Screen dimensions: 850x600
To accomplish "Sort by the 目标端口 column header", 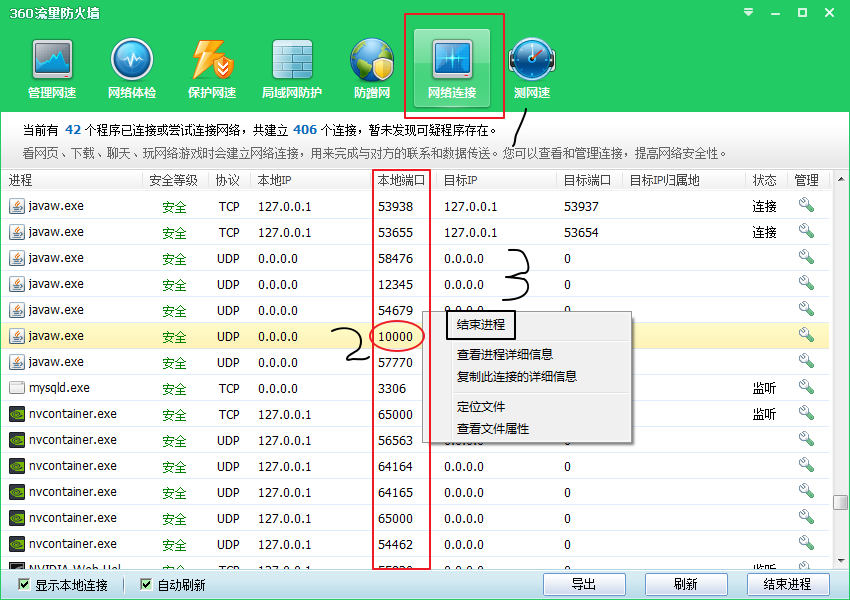I will pos(588,180).
